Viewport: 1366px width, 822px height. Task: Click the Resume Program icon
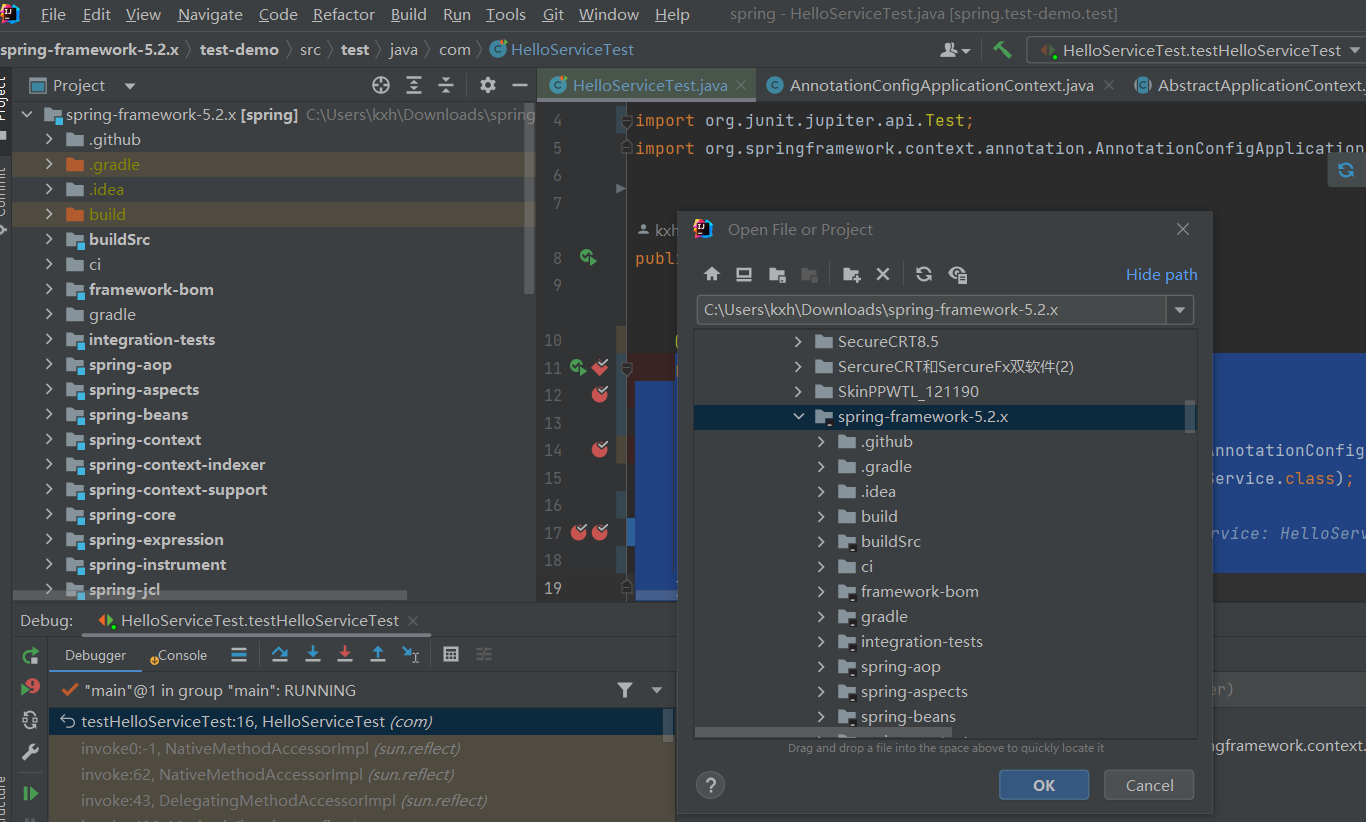31,793
